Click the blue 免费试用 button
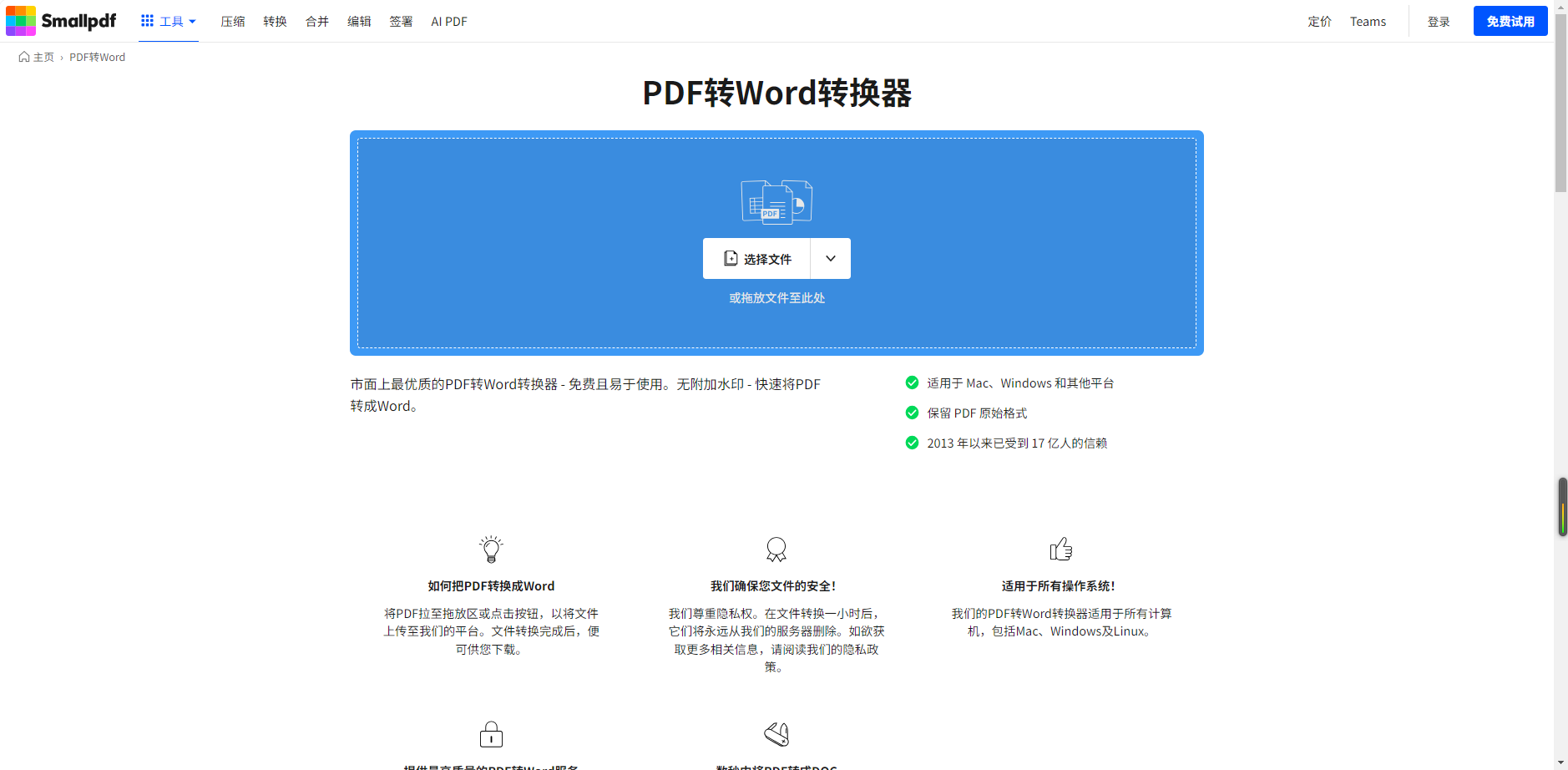 (x=1510, y=22)
